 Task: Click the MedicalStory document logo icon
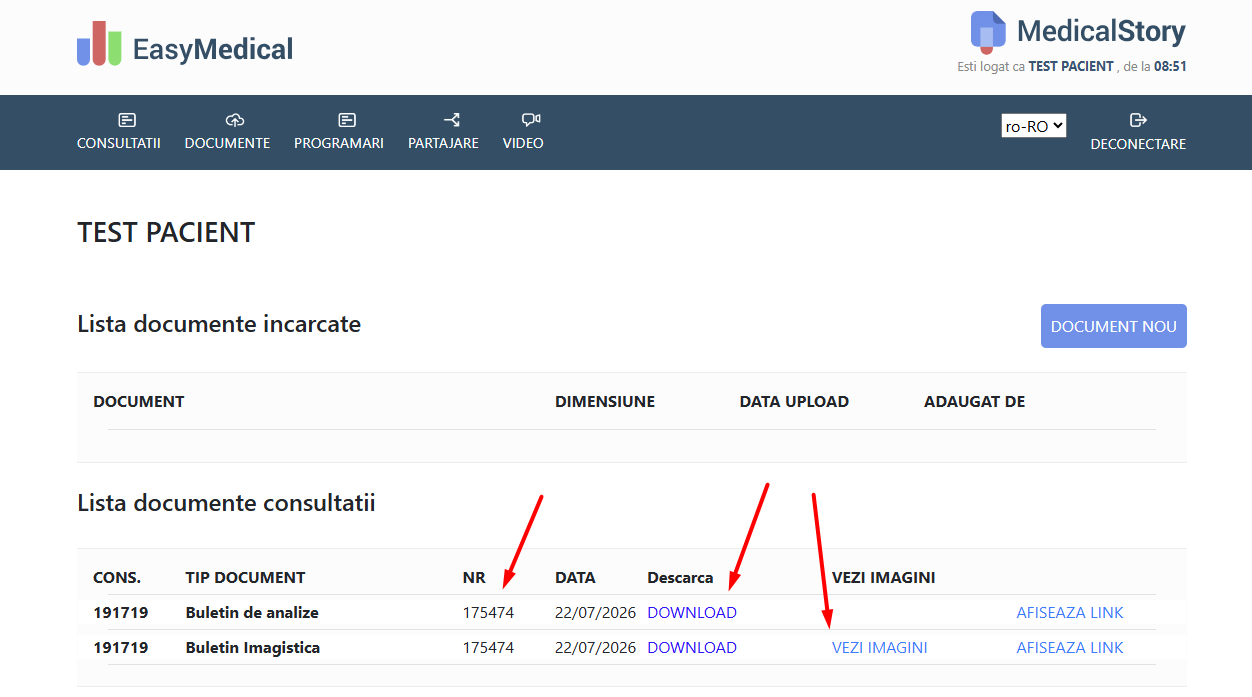988,32
